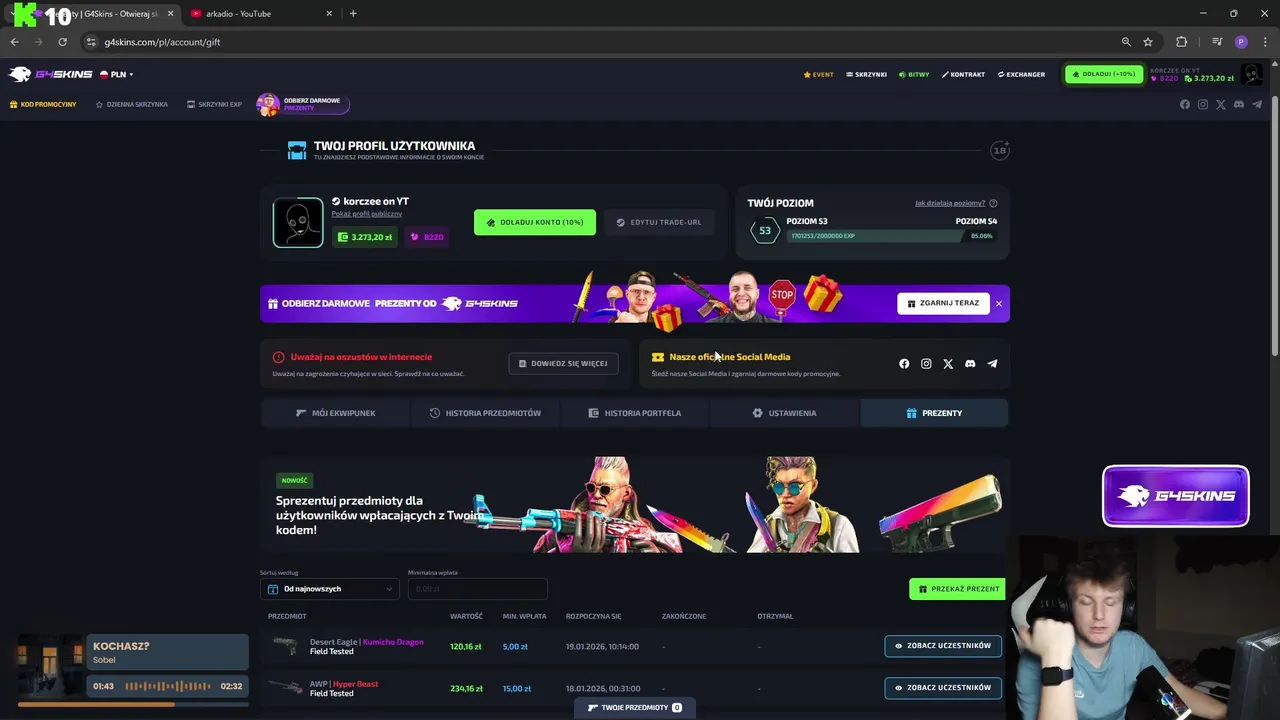Click the level 53 hexagon badge

(x=765, y=230)
